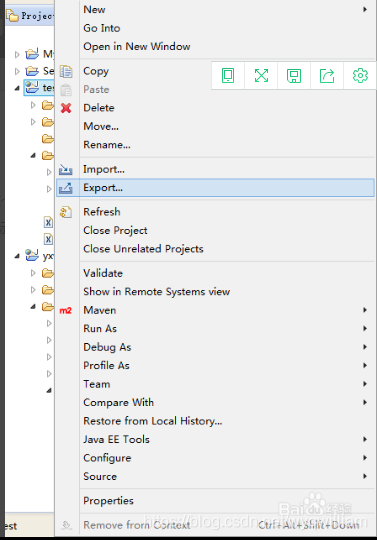Open the Run As submenu arrow
Screen dimensions: 377x540
click(x=365, y=329)
